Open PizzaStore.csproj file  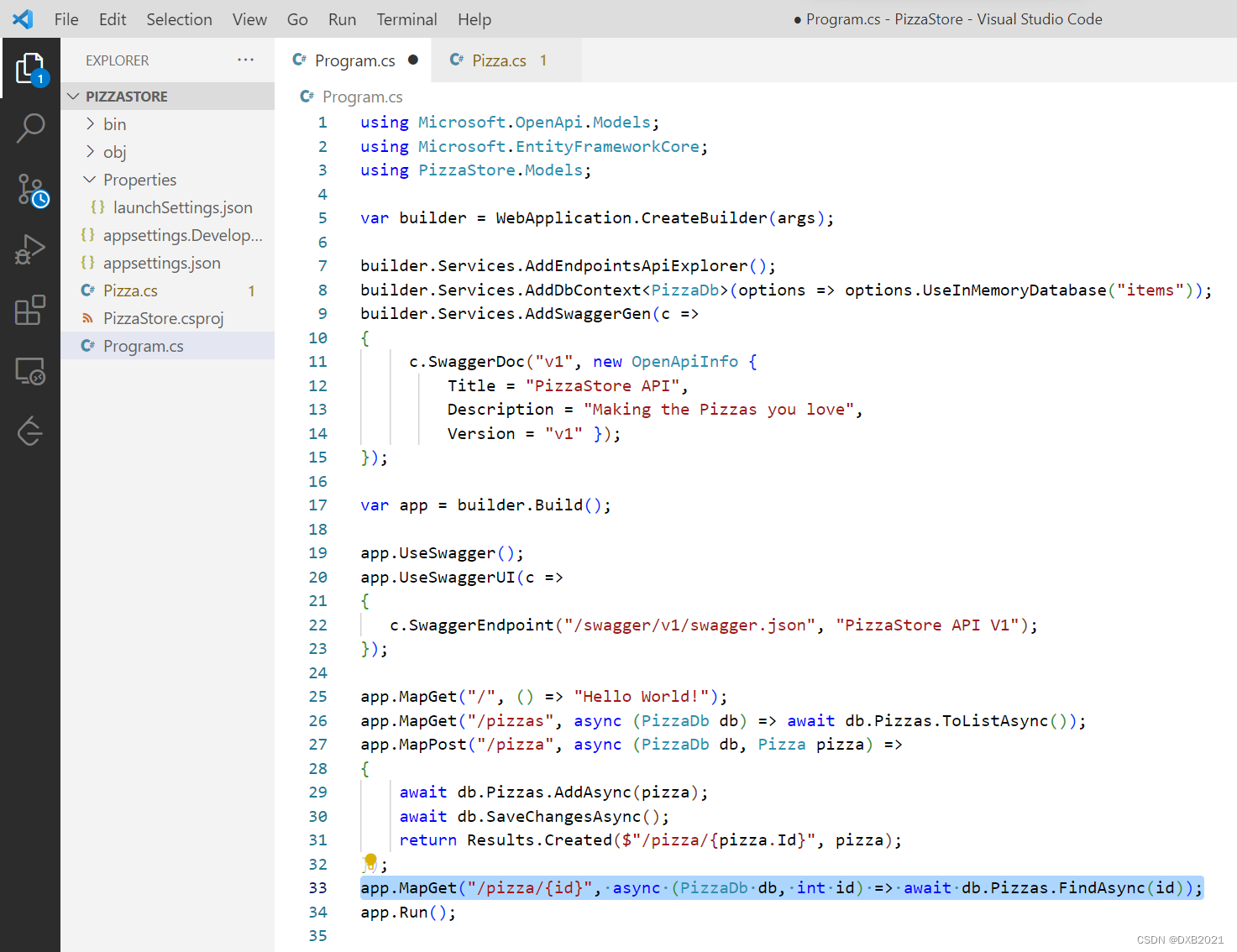click(x=168, y=318)
